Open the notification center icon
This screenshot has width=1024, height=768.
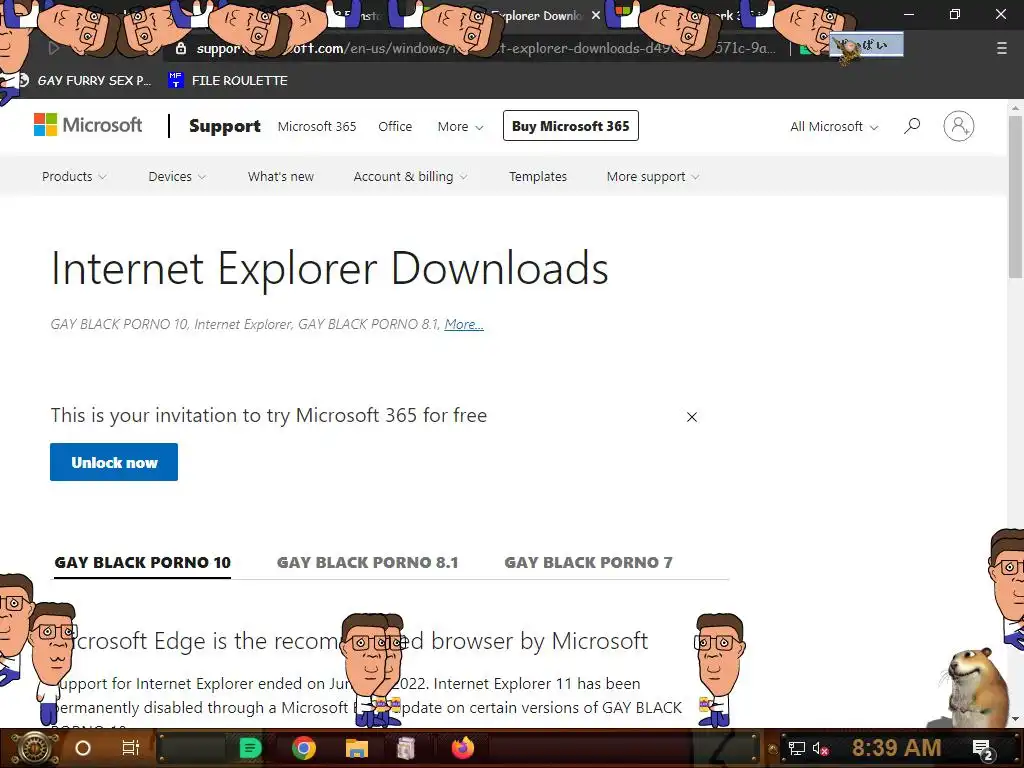pos(982,749)
